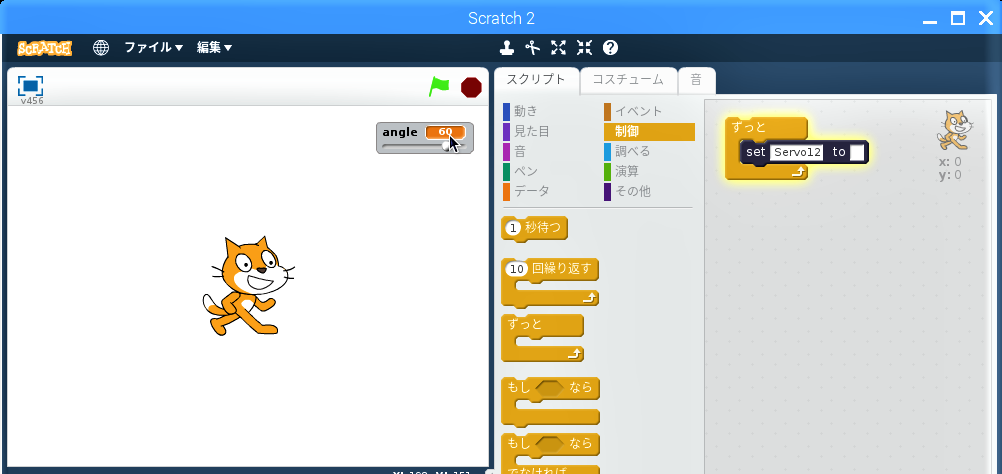The height and width of the screenshot is (474, 1002).
Task: Select the scissors delete tool
Action: tap(533, 47)
